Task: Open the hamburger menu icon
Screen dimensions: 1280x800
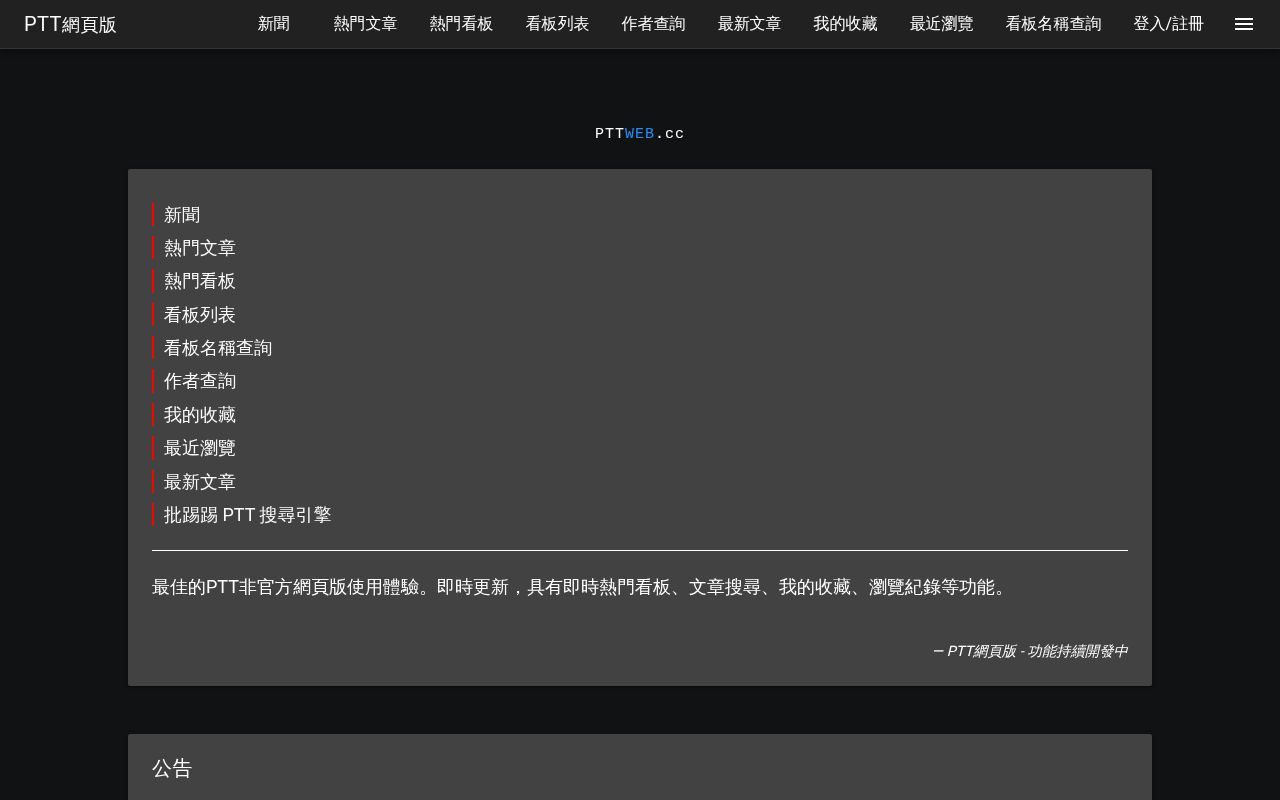Action: click(1244, 24)
